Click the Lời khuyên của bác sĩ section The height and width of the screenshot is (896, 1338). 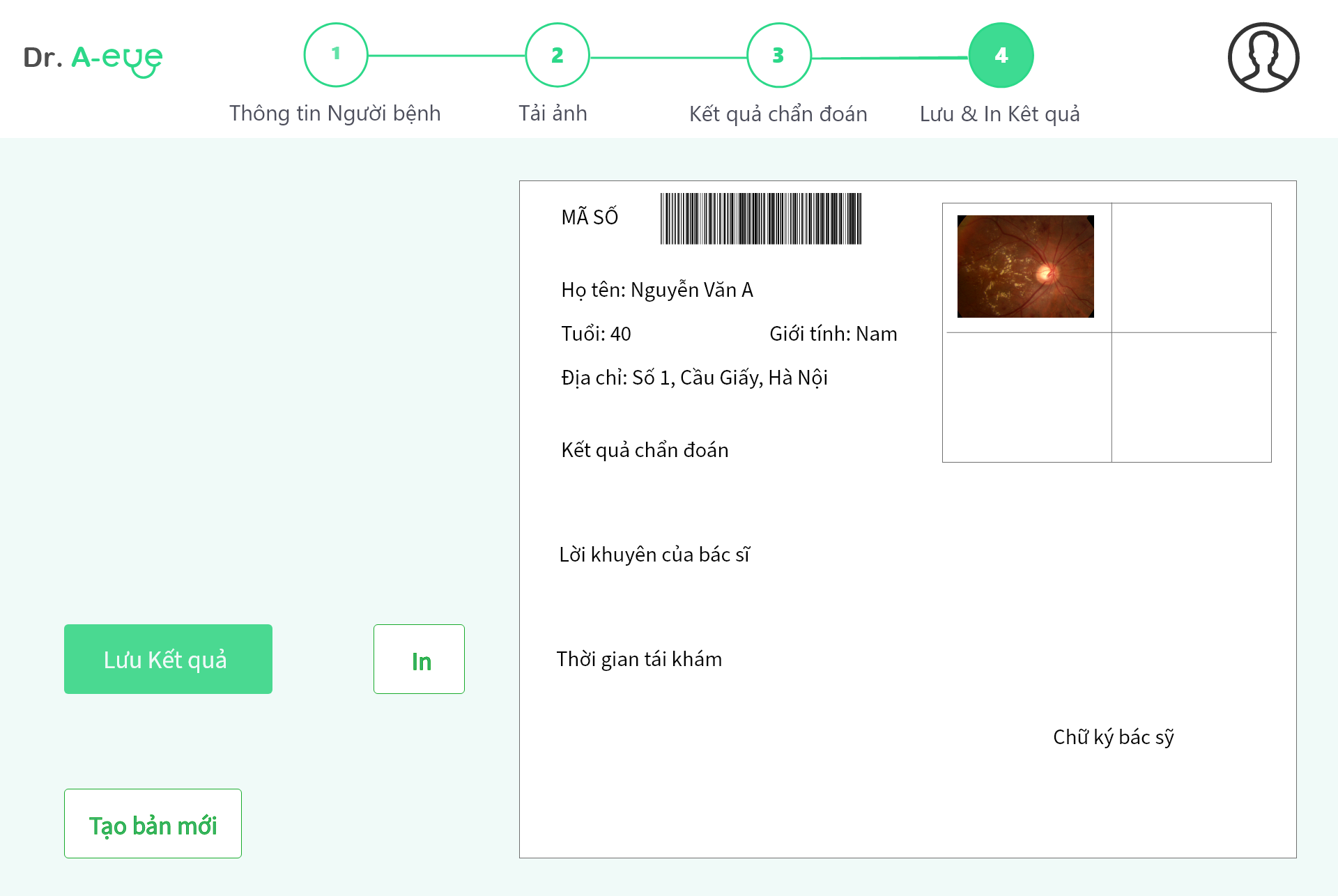(x=654, y=555)
